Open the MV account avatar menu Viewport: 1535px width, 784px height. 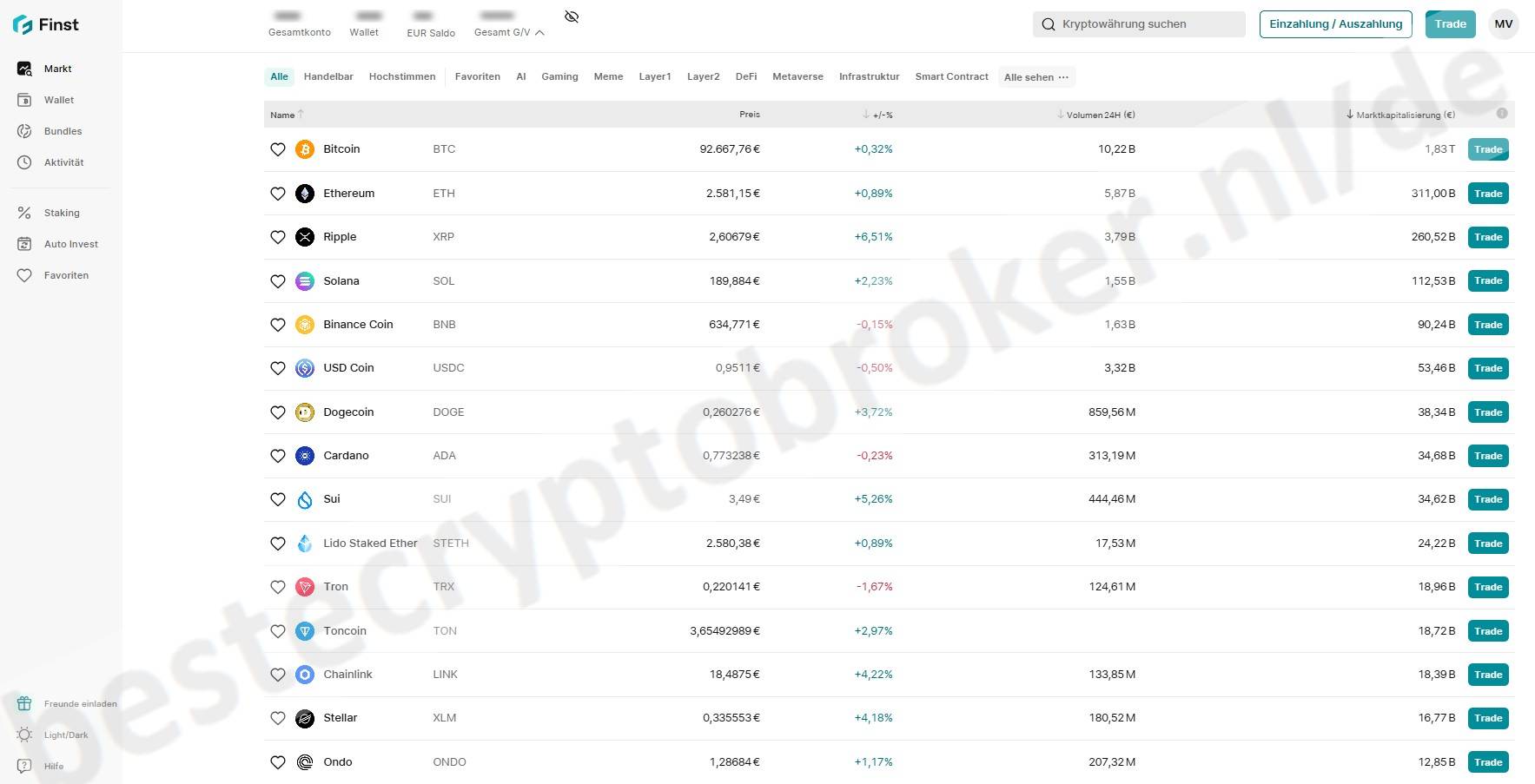tap(1504, 24)
